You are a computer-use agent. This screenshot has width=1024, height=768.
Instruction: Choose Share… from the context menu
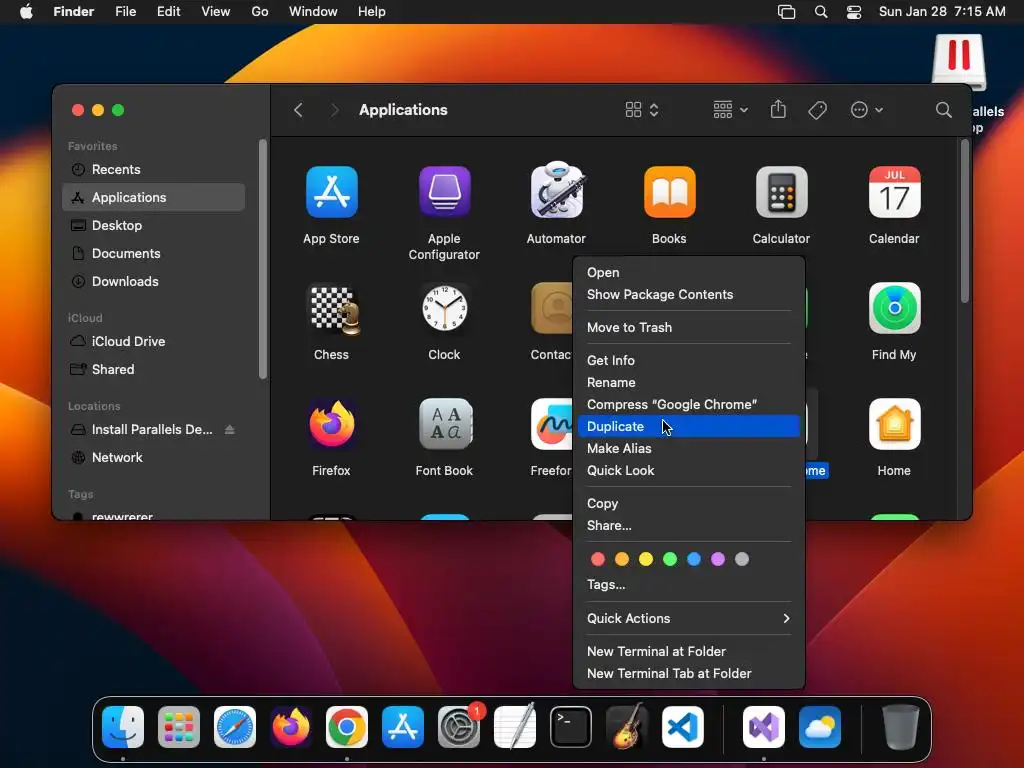688,526
